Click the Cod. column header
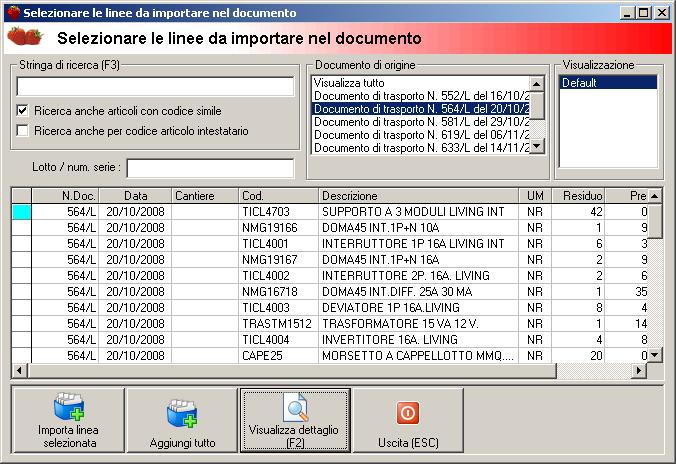Viewport: 676px width, 464px height. coord(279,196)
